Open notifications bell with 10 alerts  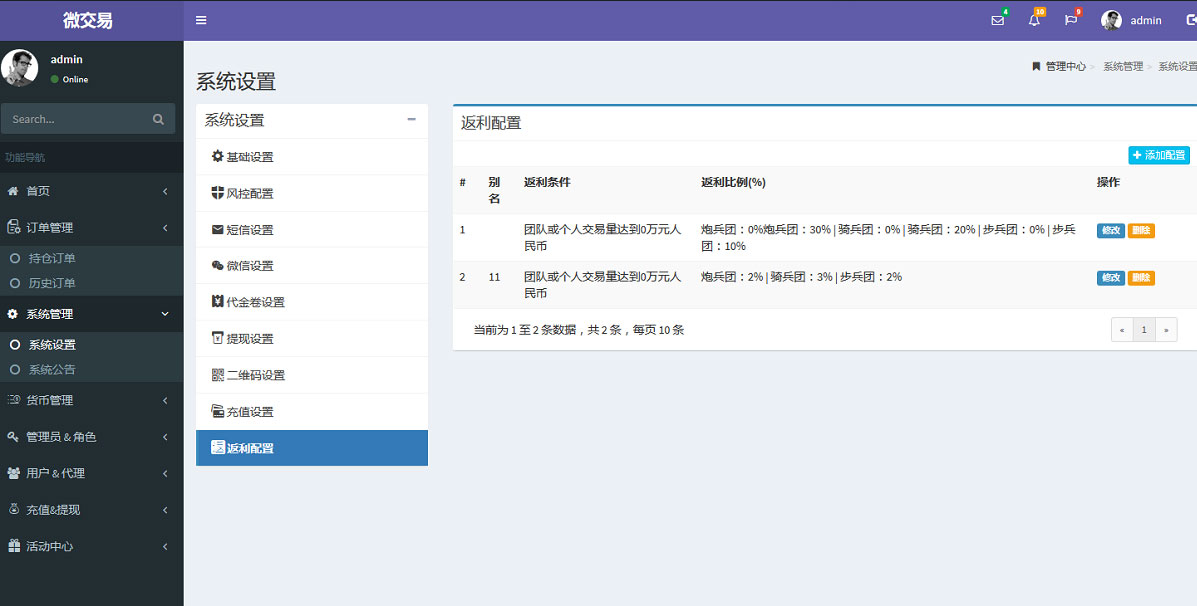(x=1033, y=20)
